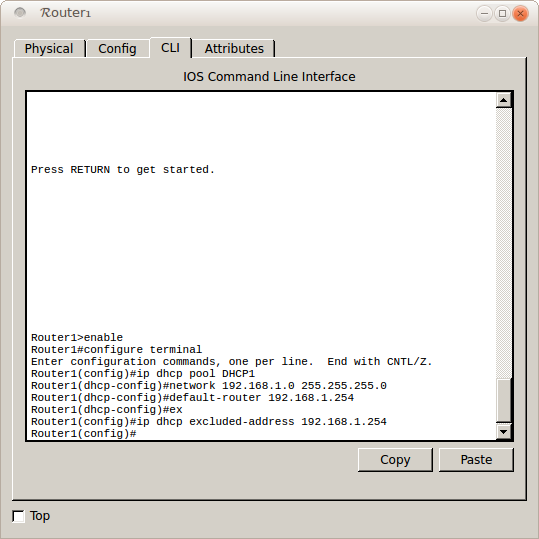
Task: Click the 'IOS Command Line Interface' heading
Action: click(x=269, y=76)
